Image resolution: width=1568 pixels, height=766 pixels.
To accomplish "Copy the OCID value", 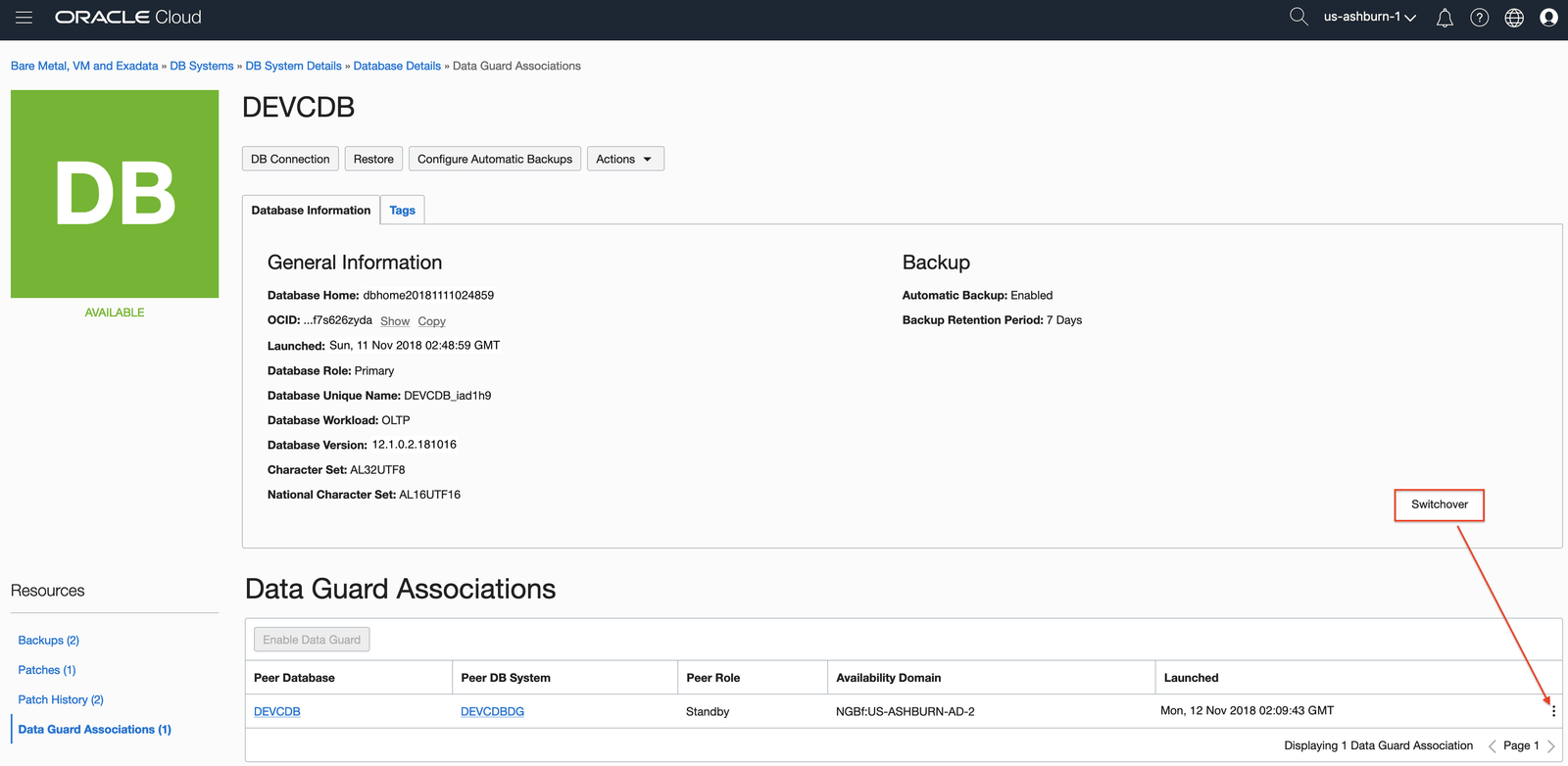I will click(x=431, y=321).
